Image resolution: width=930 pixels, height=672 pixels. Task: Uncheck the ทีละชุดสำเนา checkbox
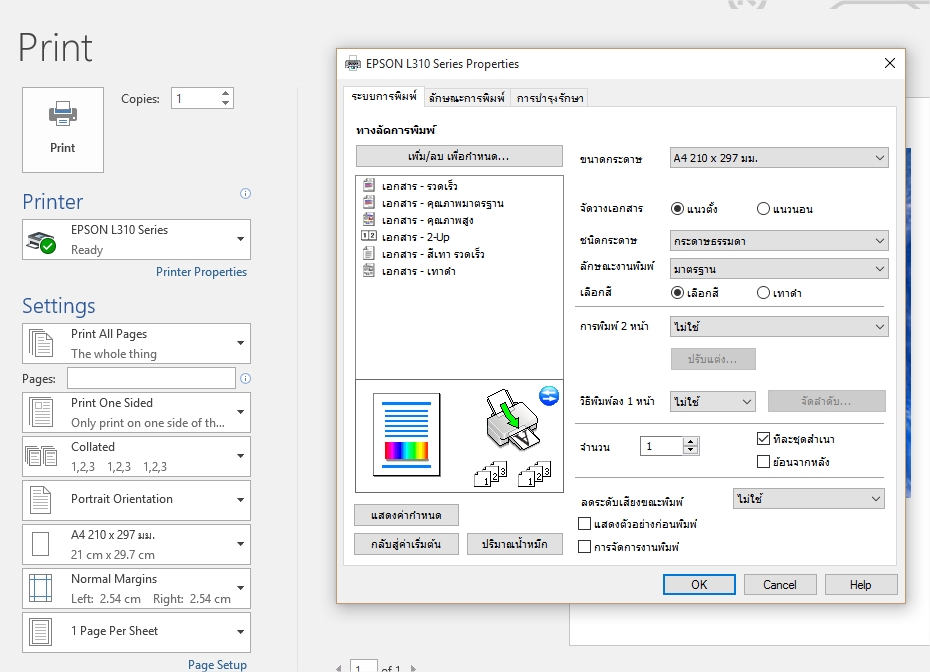pos(763,438)
